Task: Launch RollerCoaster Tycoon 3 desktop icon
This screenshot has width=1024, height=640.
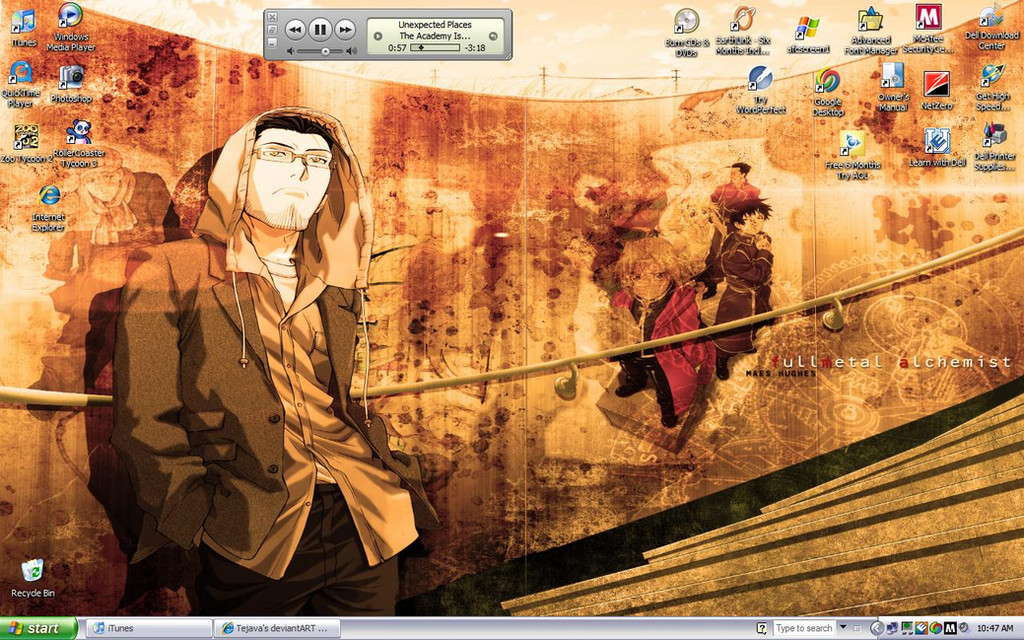Action: 79,144
